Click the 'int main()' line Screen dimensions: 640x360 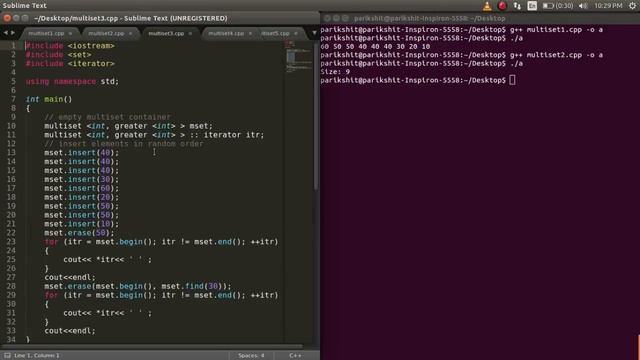pos(49,99)
